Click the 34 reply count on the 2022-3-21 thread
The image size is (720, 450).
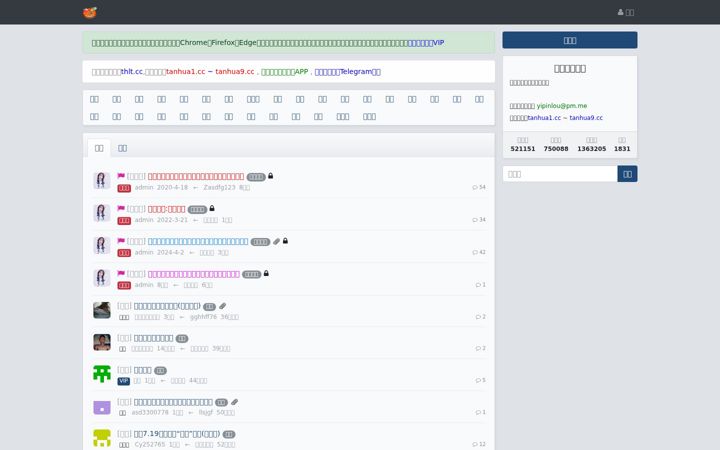479,220
